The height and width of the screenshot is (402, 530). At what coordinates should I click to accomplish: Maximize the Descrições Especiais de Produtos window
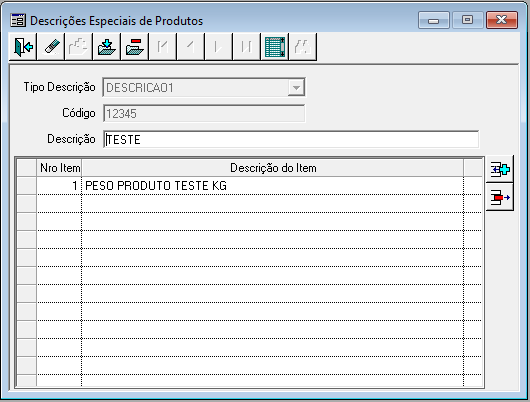tap(467, 20)
